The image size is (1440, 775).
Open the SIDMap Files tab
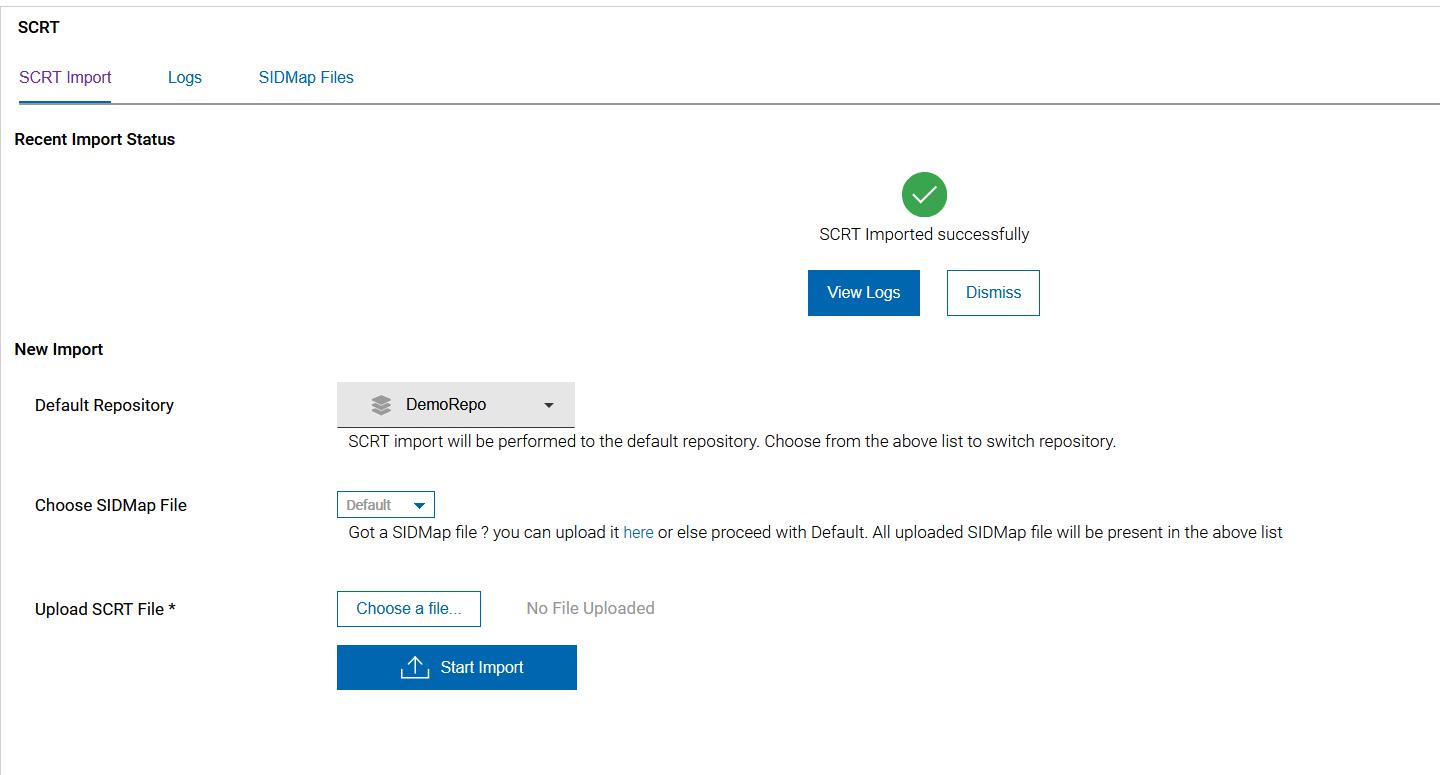tap(306, 77)
